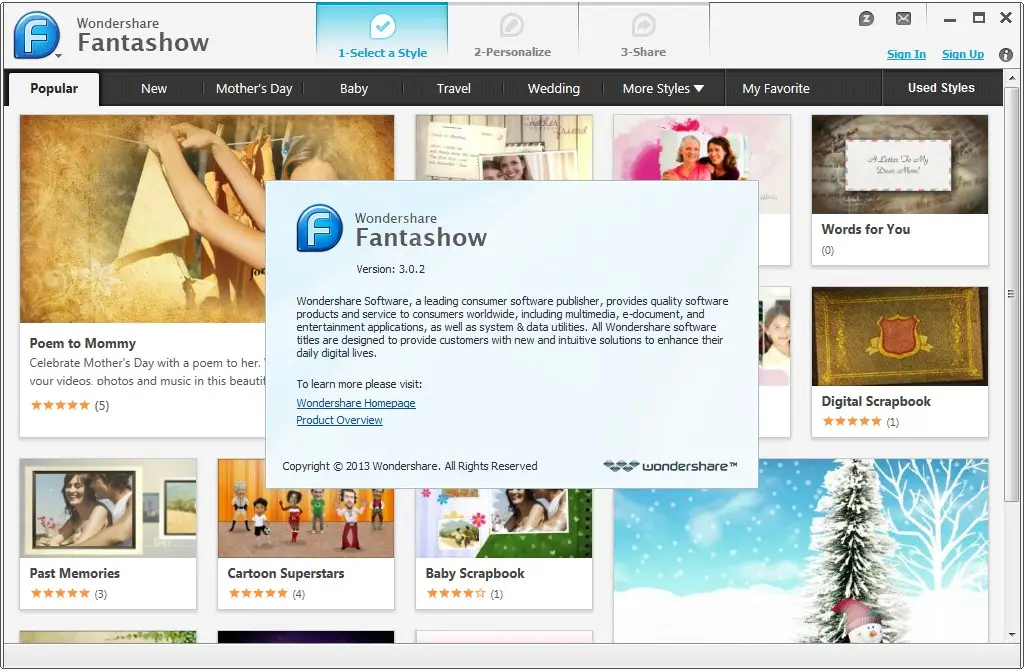
Task: Go to the 3-Share step
Action: 643,37
